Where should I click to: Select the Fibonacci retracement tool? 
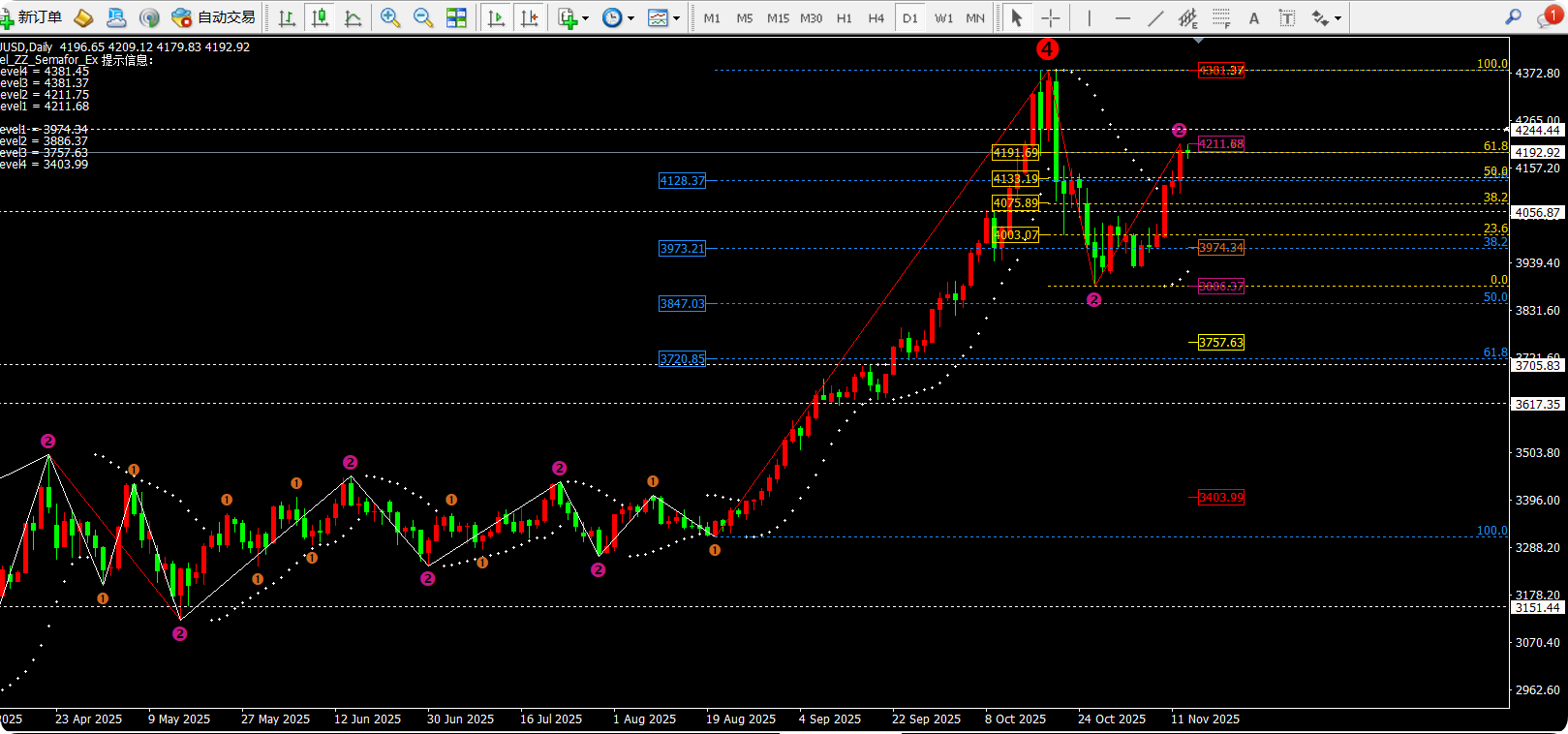point(1221,17)
